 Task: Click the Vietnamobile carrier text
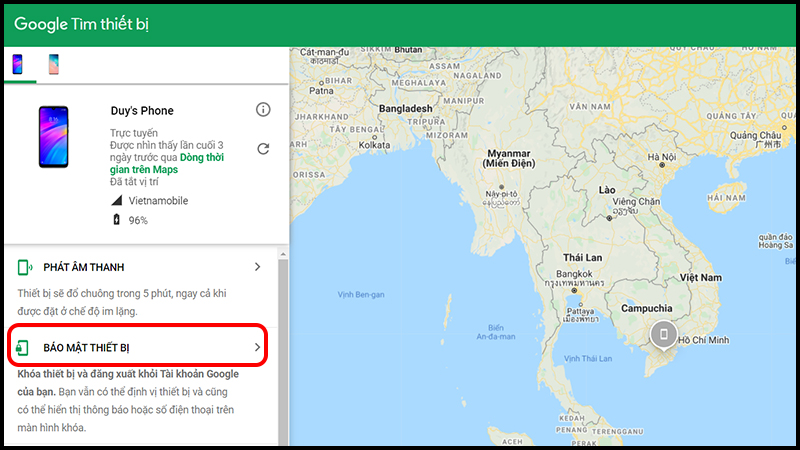click(158, 201)
